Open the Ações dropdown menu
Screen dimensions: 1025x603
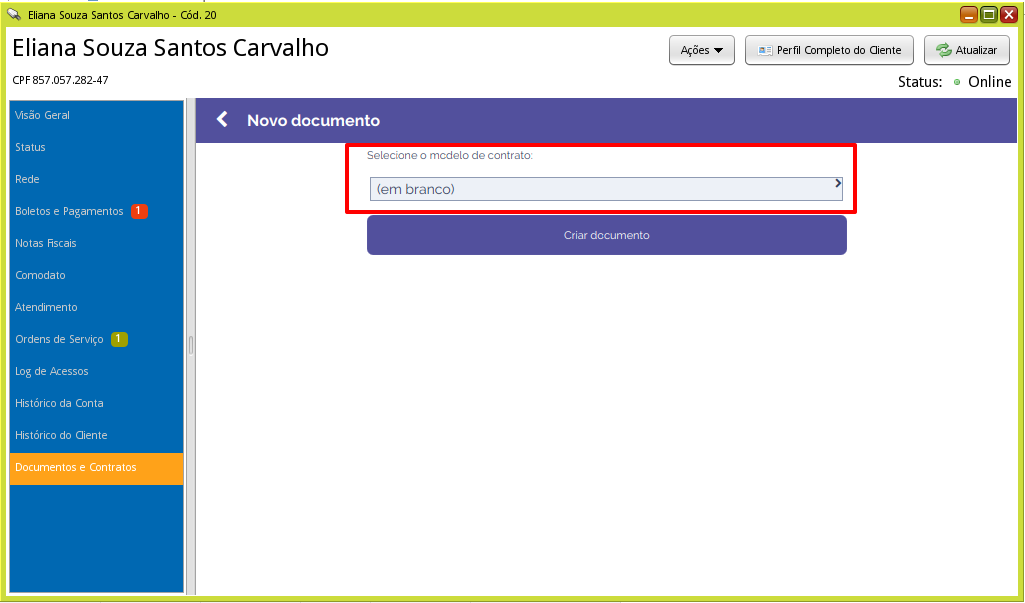tap(701, 50)
